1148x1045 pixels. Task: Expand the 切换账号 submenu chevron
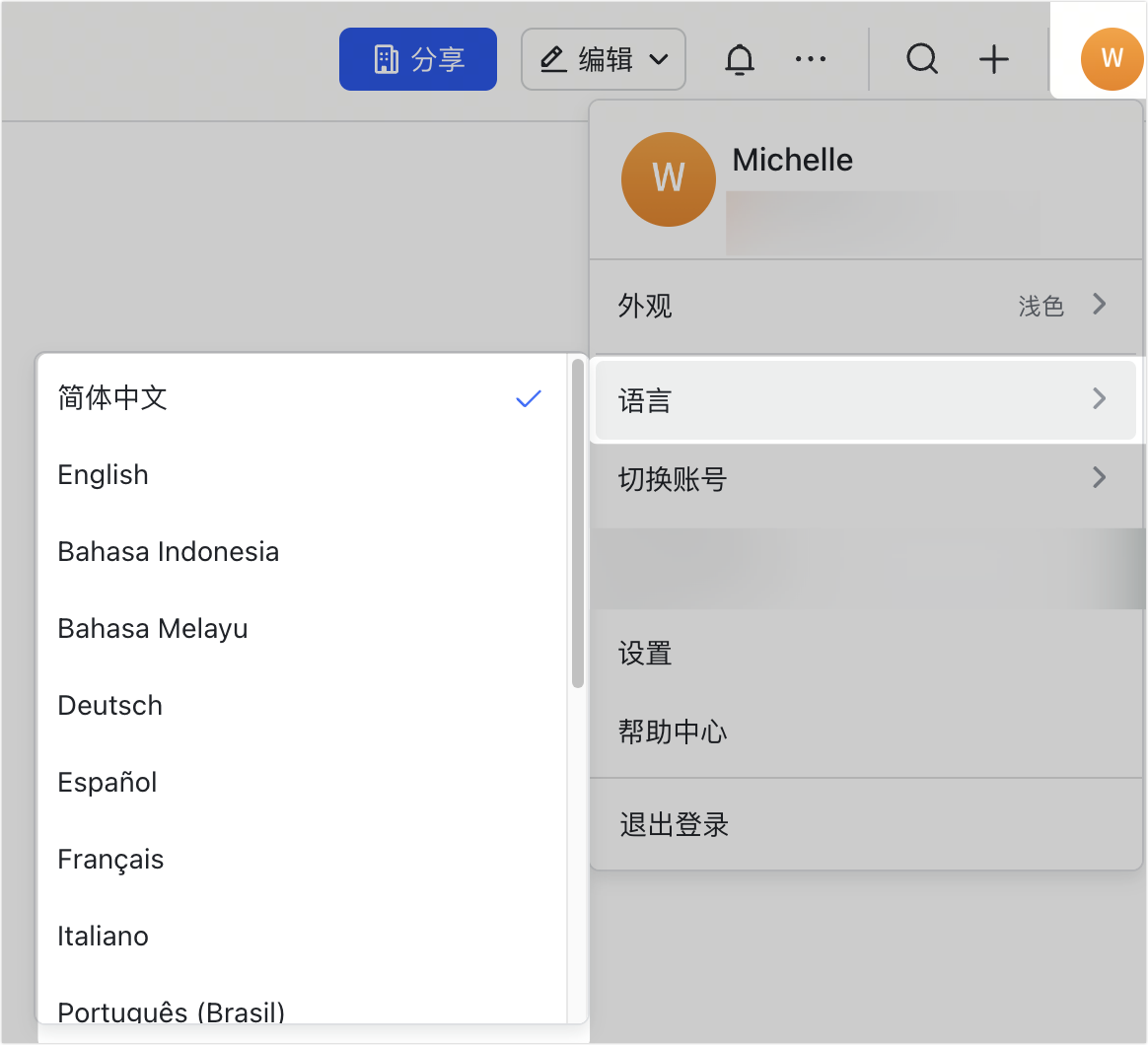[x=1098, y=477]
